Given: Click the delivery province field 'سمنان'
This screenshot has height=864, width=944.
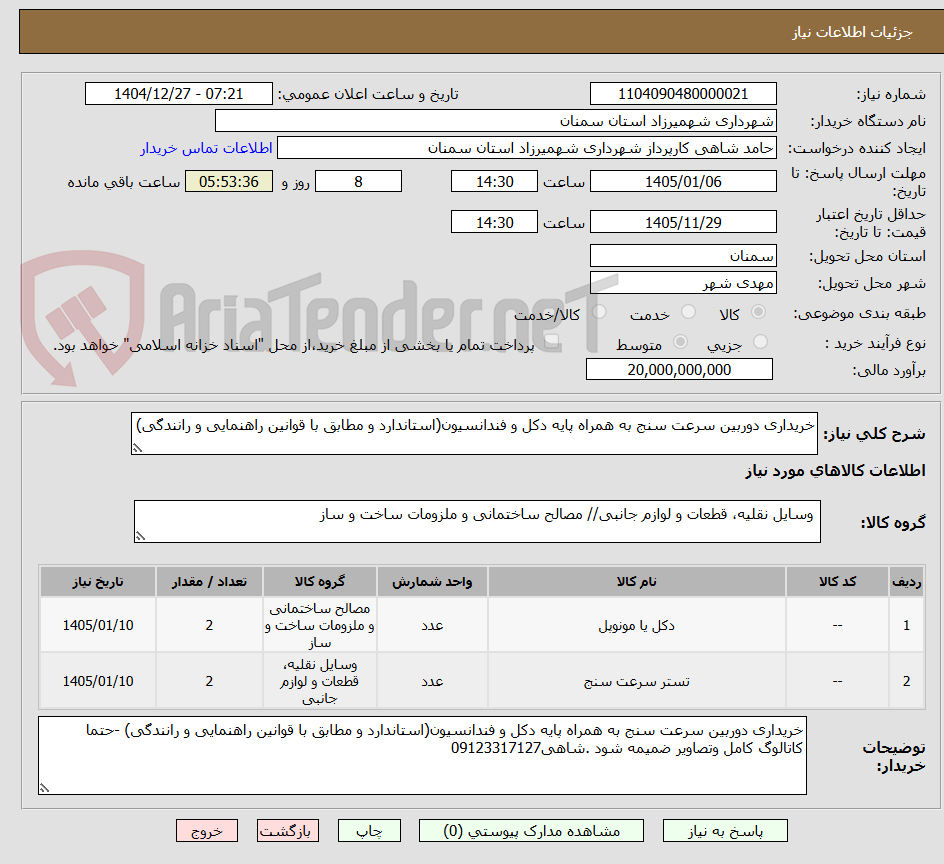Looking at the screenshot, I should (x=683, y=256).
